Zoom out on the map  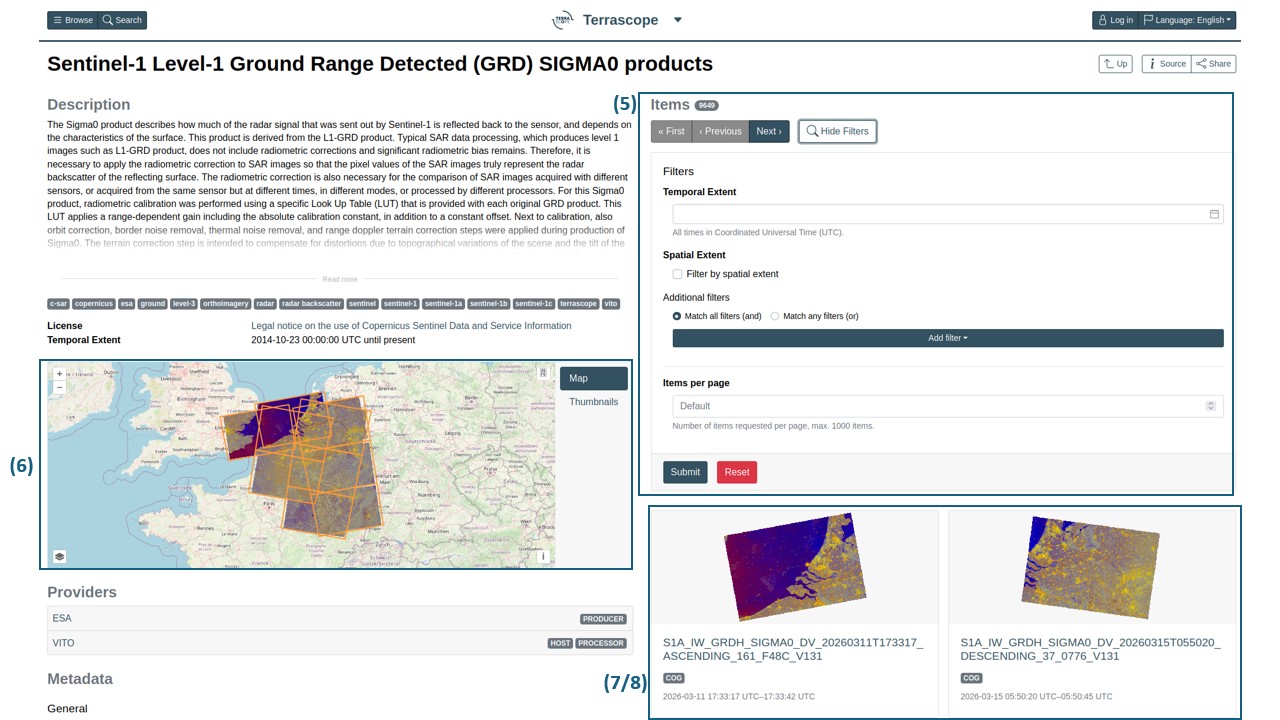(x=59, y=387)
